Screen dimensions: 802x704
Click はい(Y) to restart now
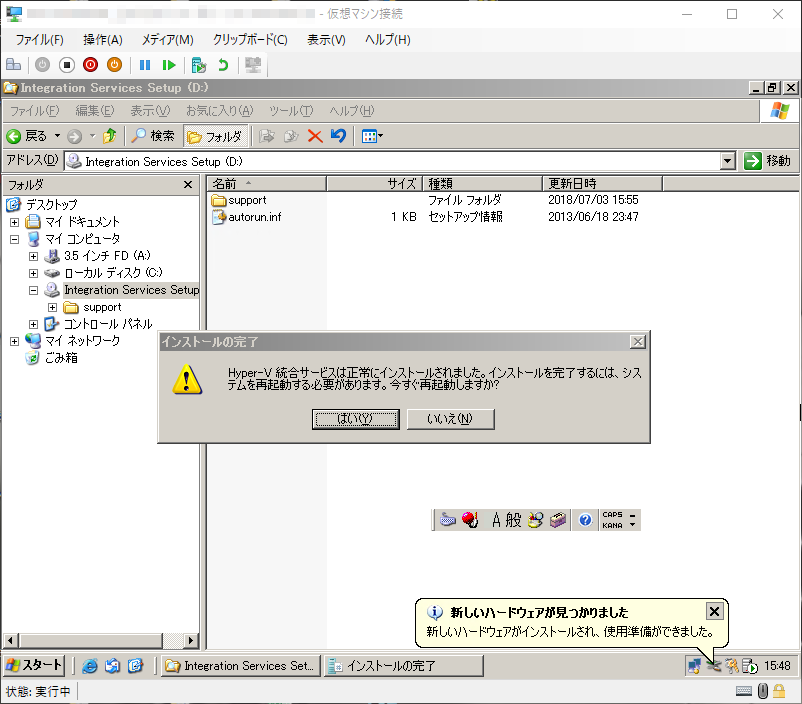[355, 419]
